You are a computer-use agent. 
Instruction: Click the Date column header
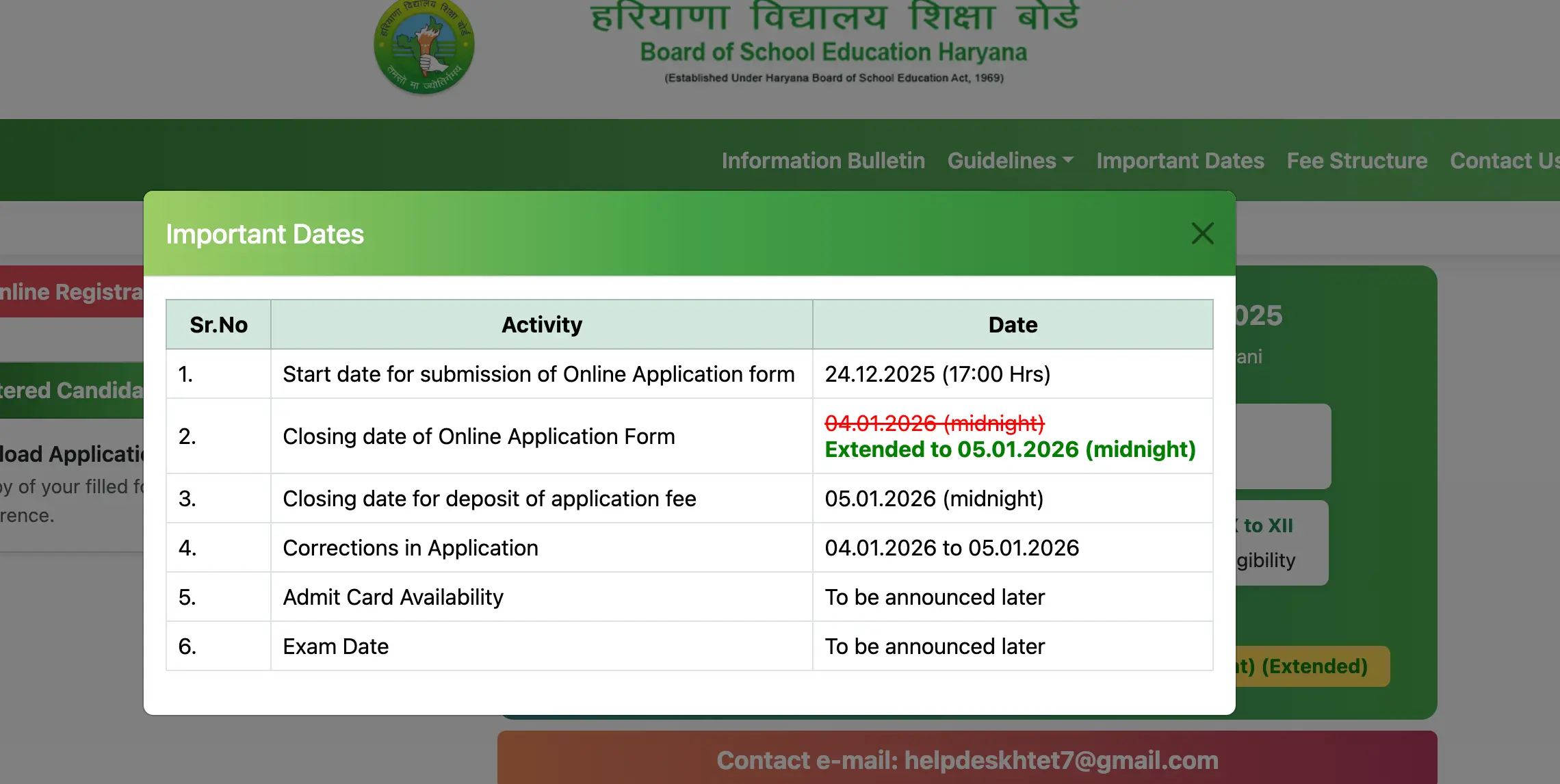pyautogui.click(x=1013, y=325)
